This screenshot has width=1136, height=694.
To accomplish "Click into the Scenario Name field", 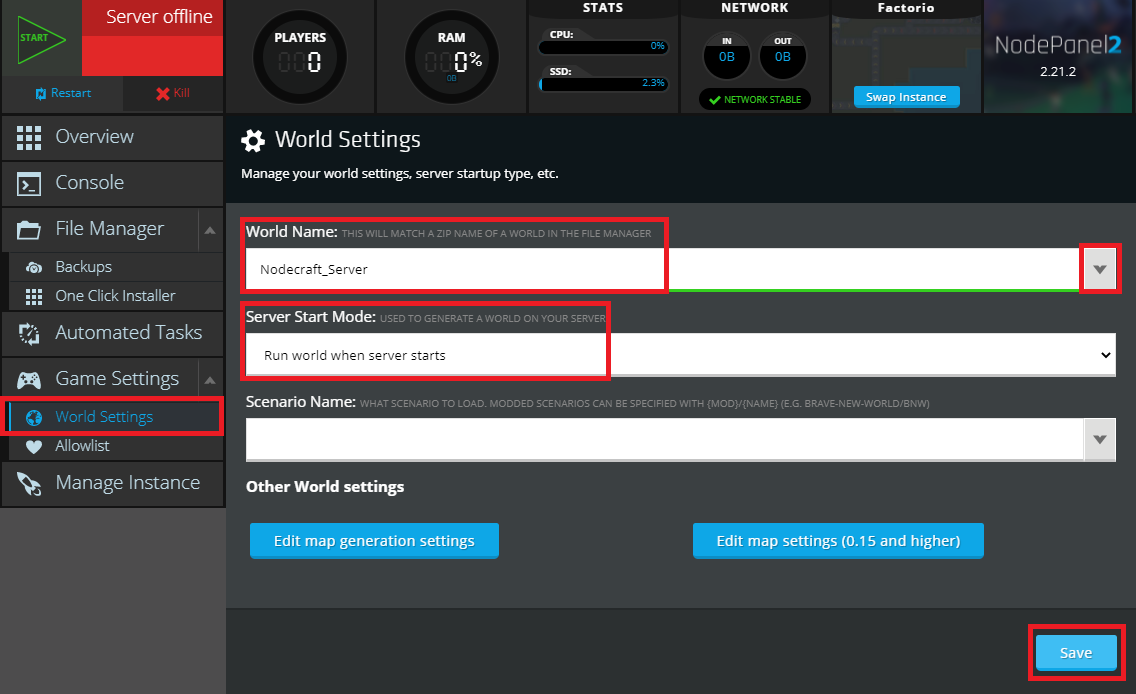I will tap(664, 439).
